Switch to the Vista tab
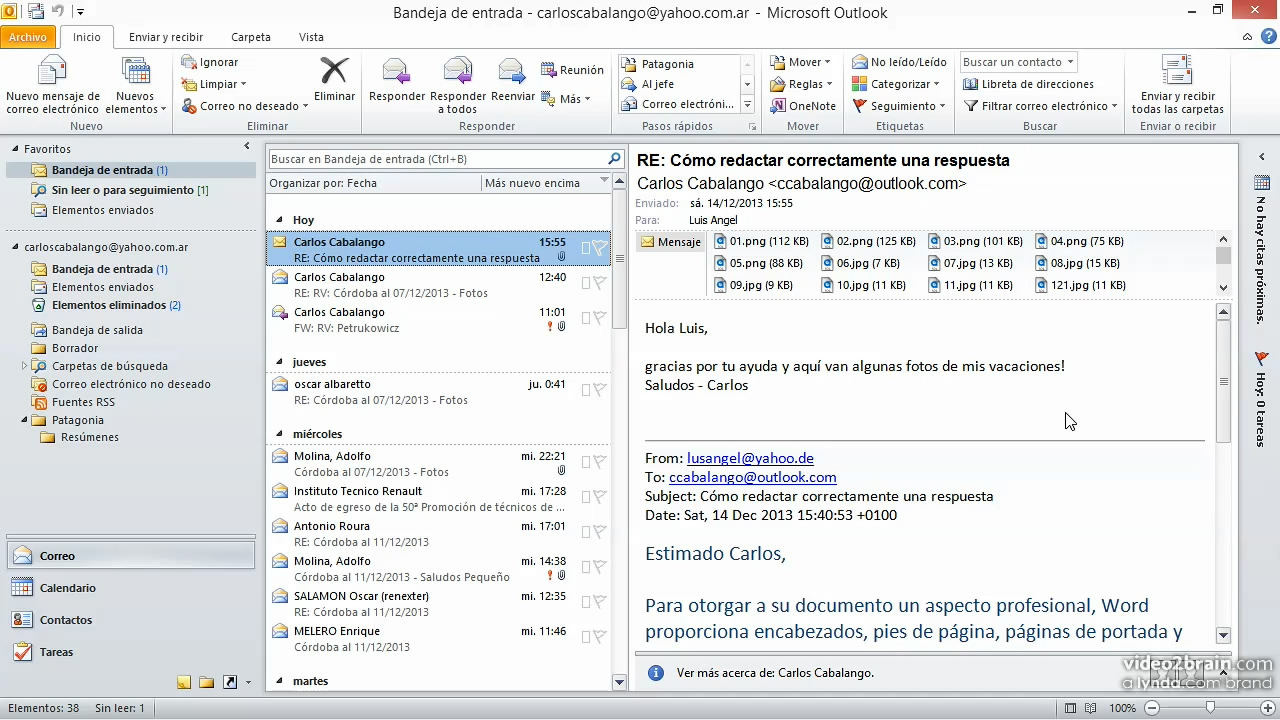Image resolution: width=1280 pixels, height=720 pixels. (311, 37)
